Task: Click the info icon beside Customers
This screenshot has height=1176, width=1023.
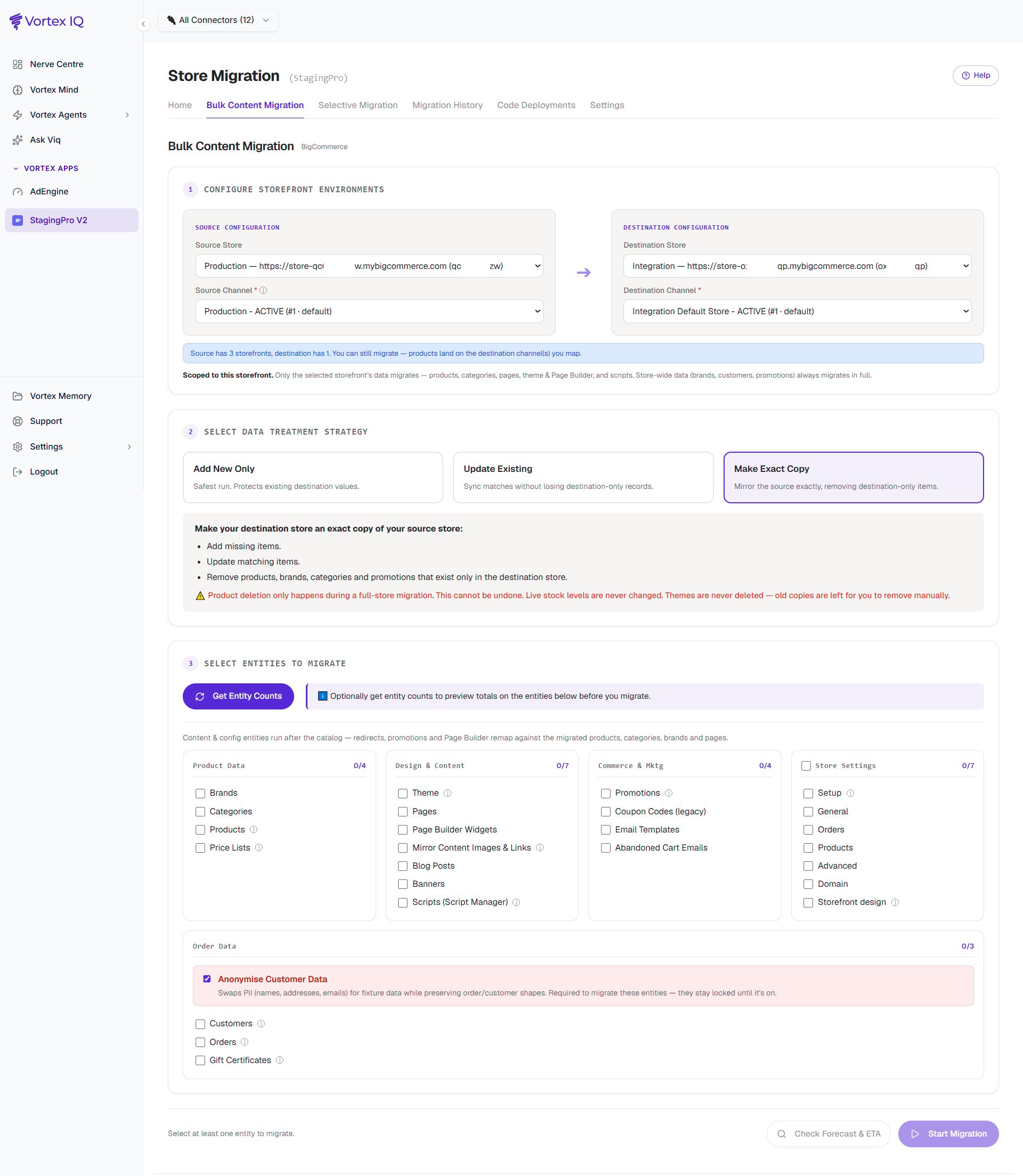Action: click(x=261, y=1024)
